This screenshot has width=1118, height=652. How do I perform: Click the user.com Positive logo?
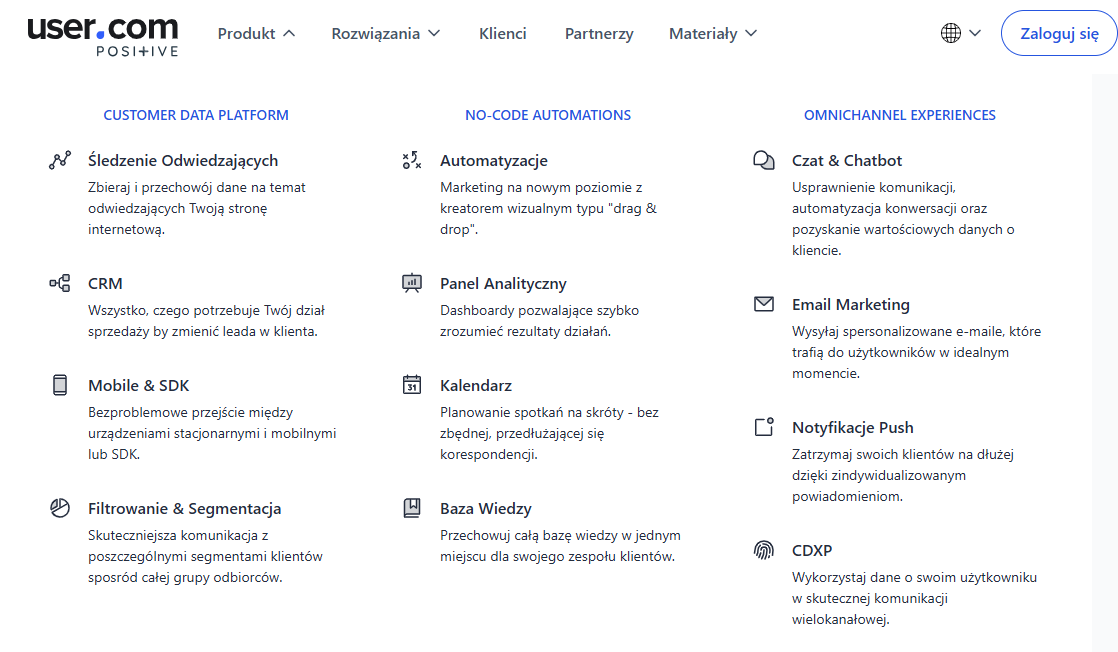tap(103, 35)
